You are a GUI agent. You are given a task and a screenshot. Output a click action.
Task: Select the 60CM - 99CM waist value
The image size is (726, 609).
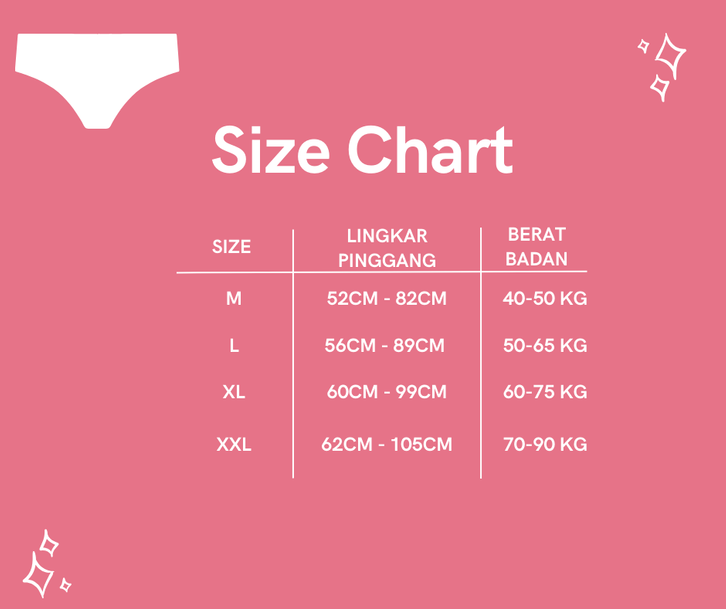(387, 392)
